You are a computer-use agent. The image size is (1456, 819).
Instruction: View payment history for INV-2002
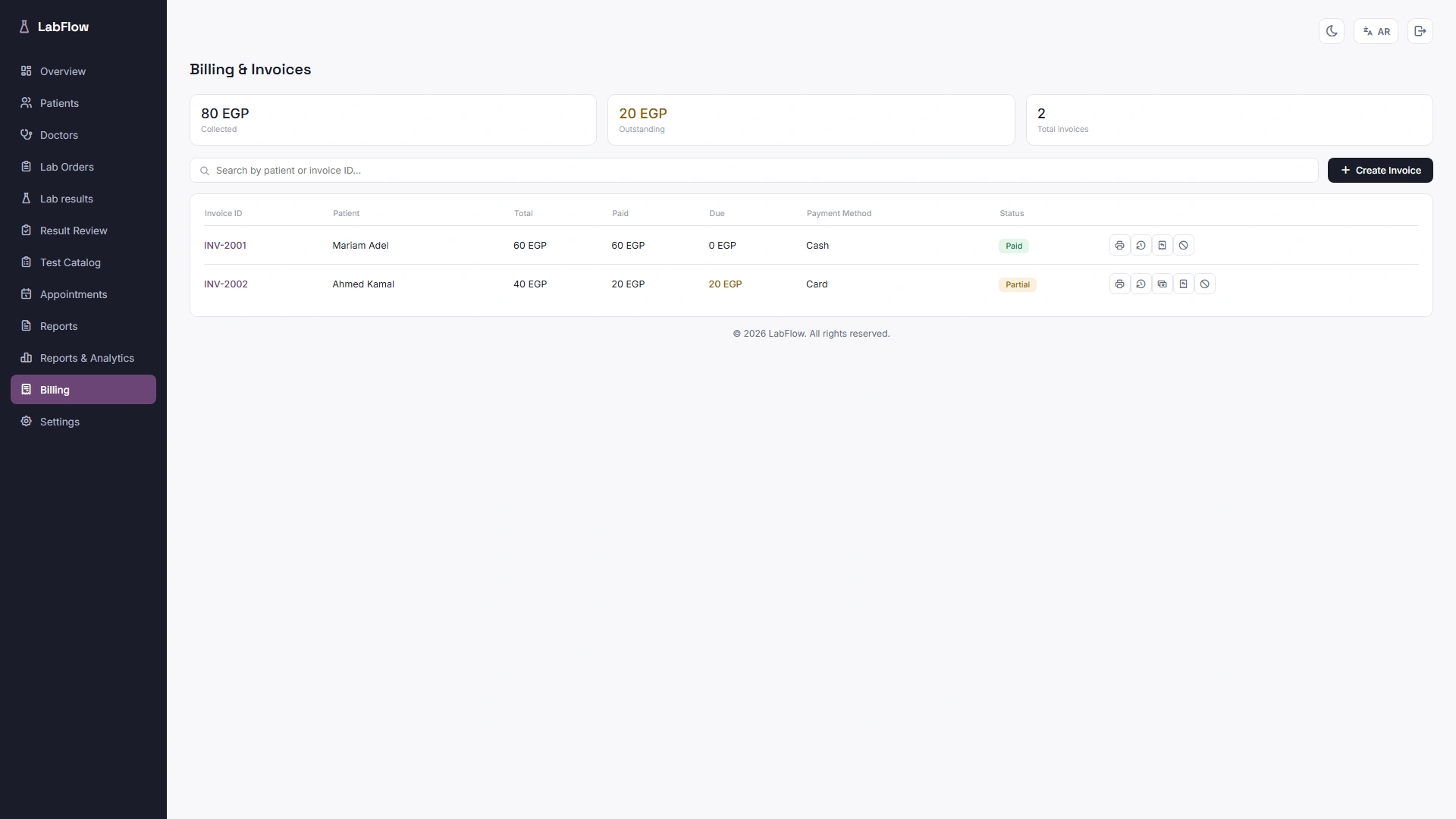[1141, 284]
